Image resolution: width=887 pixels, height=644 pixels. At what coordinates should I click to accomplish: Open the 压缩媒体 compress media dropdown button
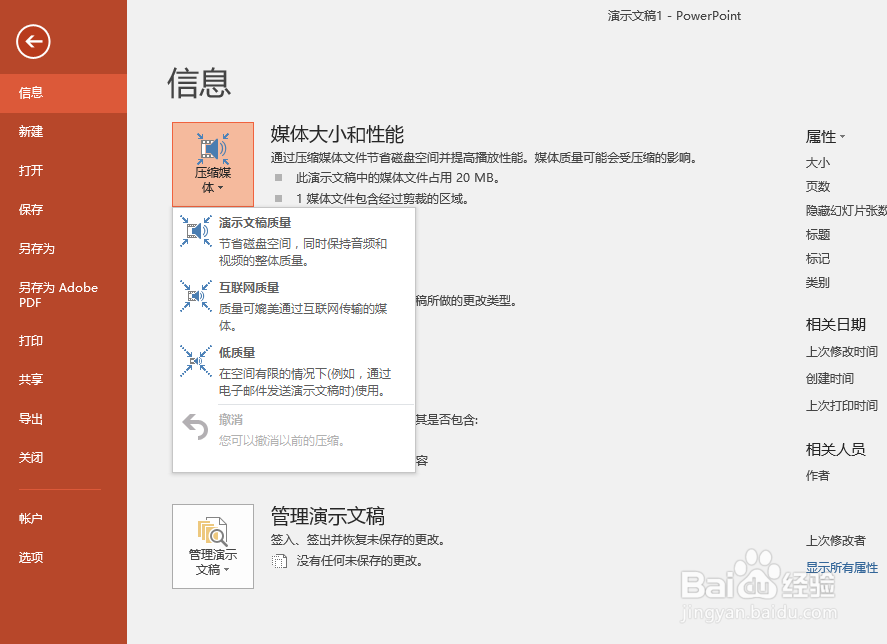pos(213,164)
